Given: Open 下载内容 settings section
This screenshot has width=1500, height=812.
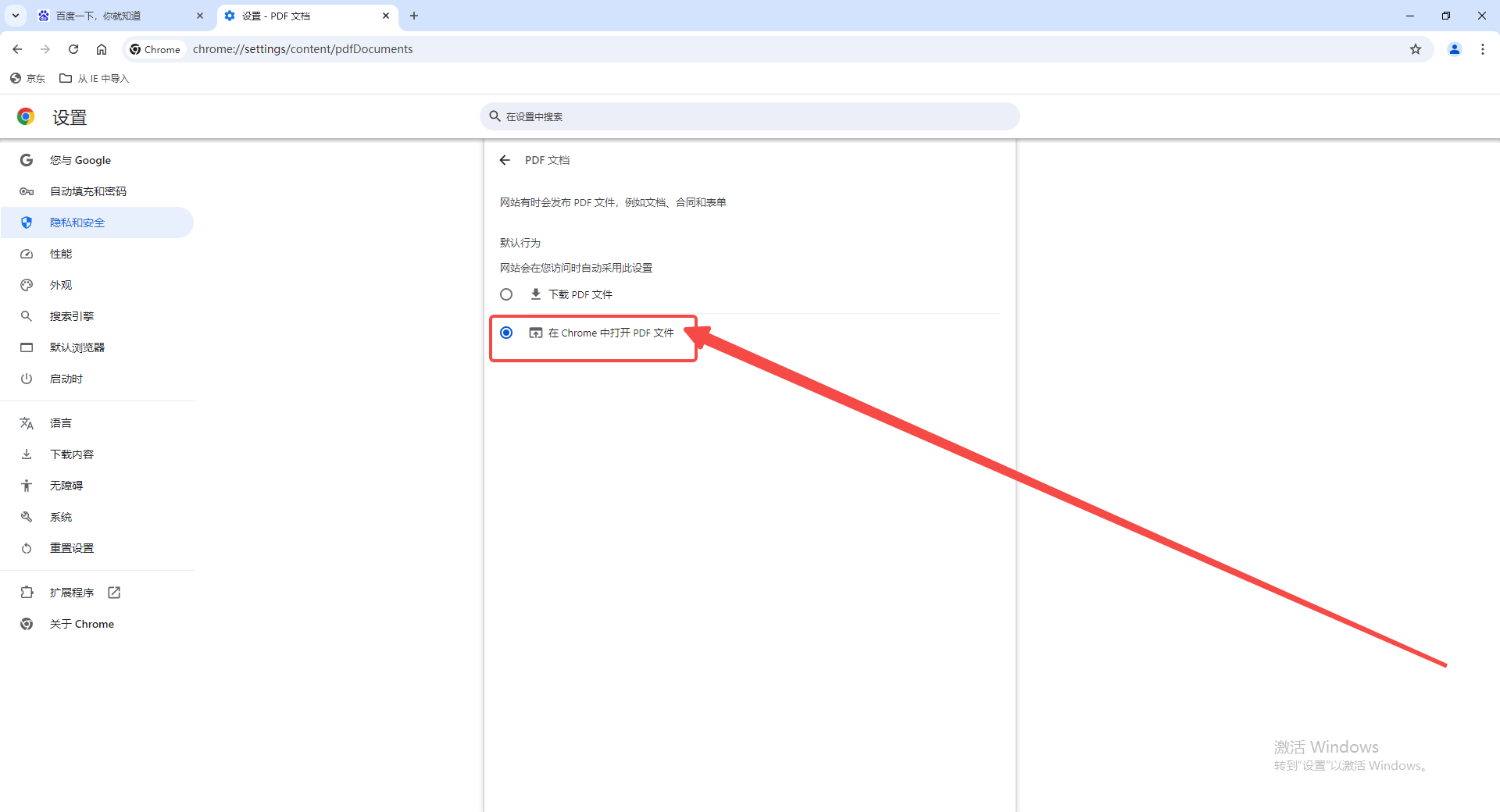Looking at the screenshot, I should click(98, 454).
